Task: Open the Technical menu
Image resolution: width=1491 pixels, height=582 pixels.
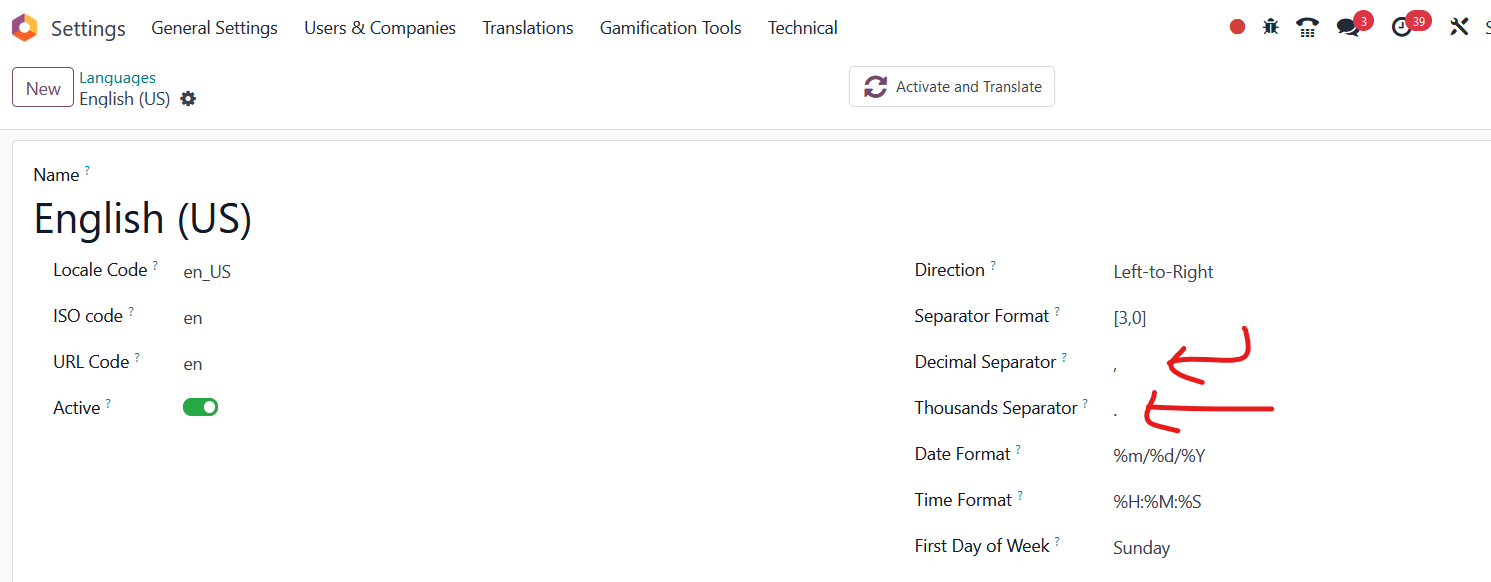Action: click(803, 28)
